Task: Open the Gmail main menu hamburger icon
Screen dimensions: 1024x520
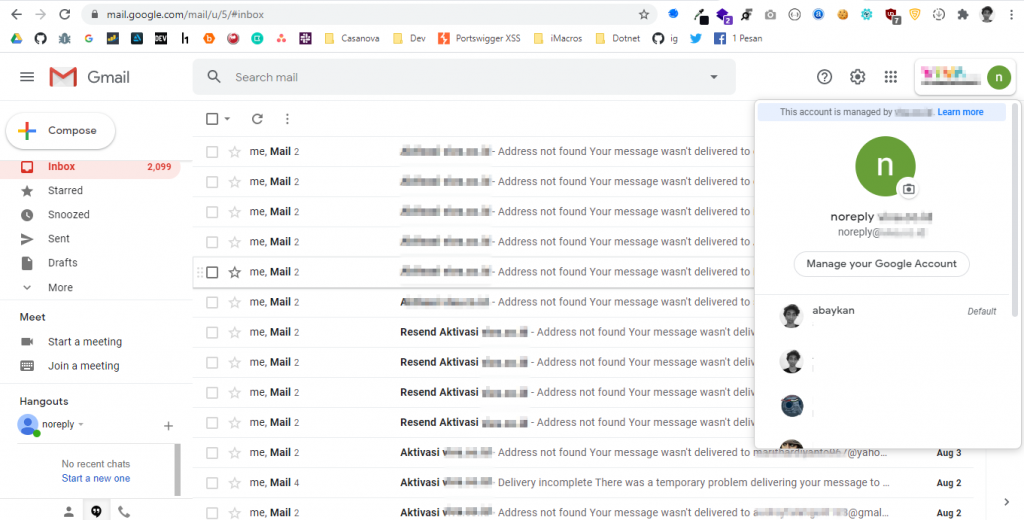Action: click(x=27, y=77)
